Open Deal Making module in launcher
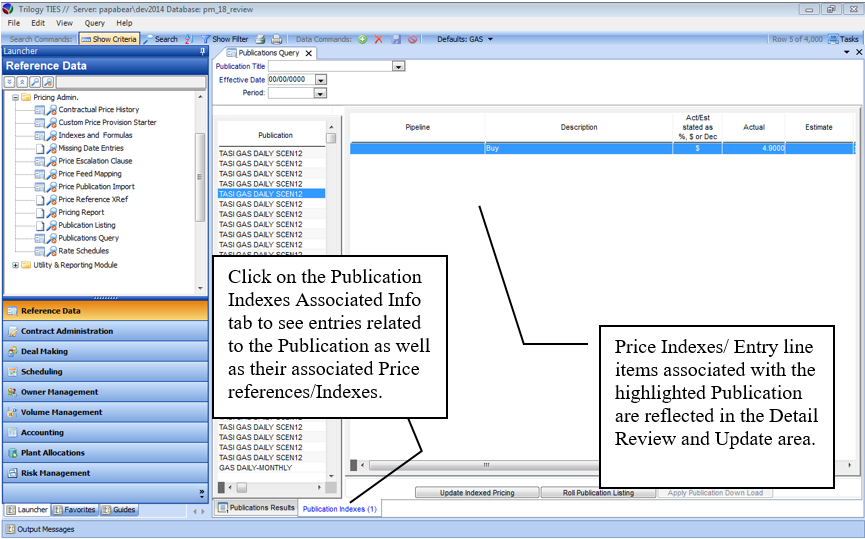 (44, 352)
